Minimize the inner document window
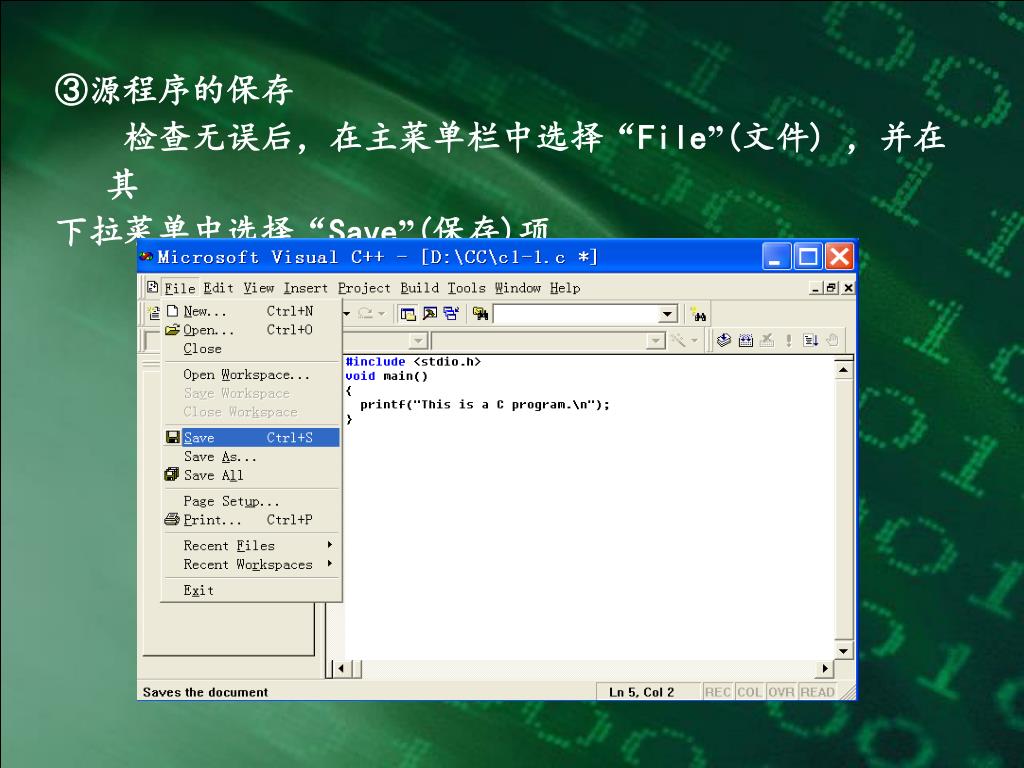Image resolution: width=1024 pixels, height=768 pixels. [x=816, y=287]
